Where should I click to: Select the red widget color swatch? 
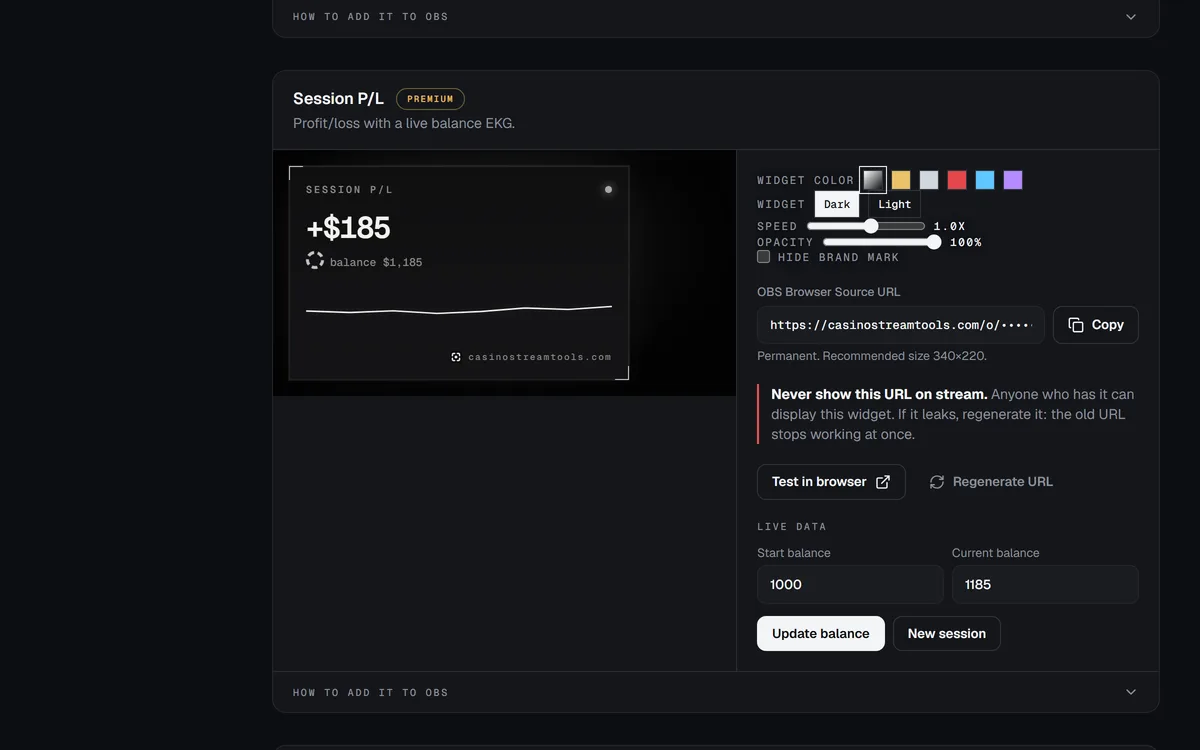(957, 180)
